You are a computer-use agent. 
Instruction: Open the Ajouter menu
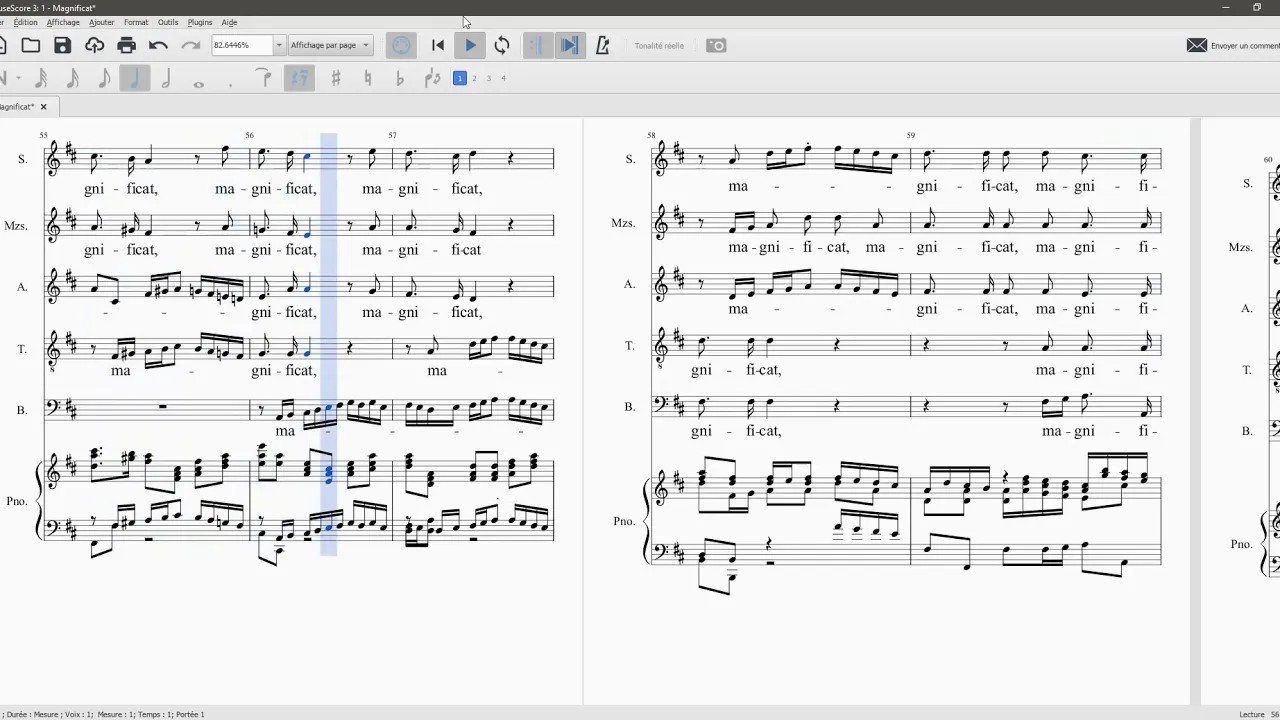pyautogui.click(x=101, y=22)
